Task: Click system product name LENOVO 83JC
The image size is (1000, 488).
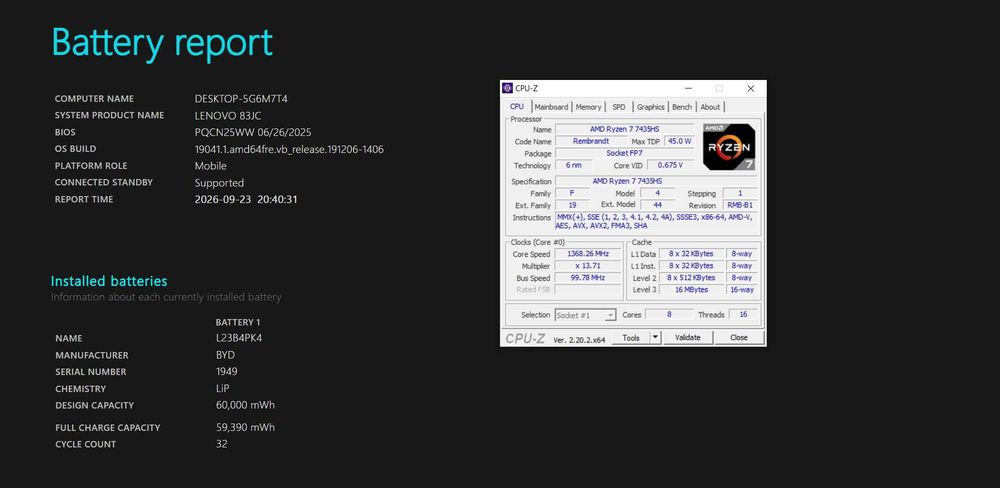Action: click(x=228, y=115)
